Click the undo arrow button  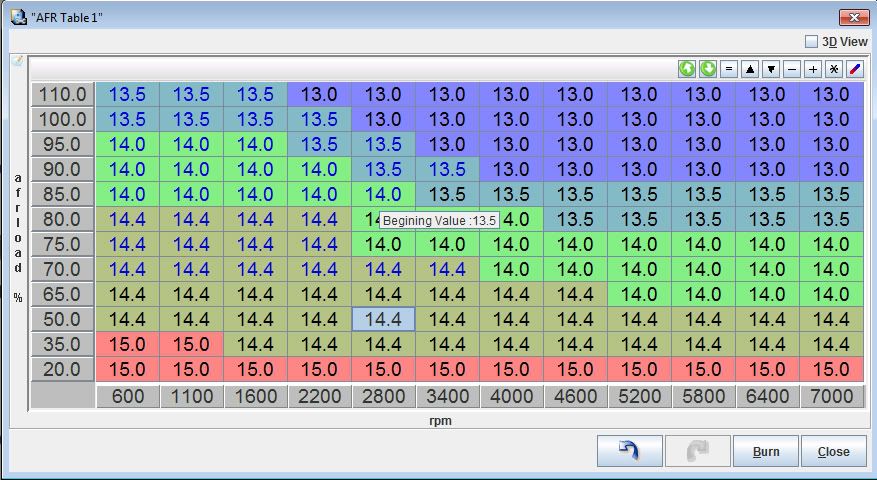coord(630,451)
